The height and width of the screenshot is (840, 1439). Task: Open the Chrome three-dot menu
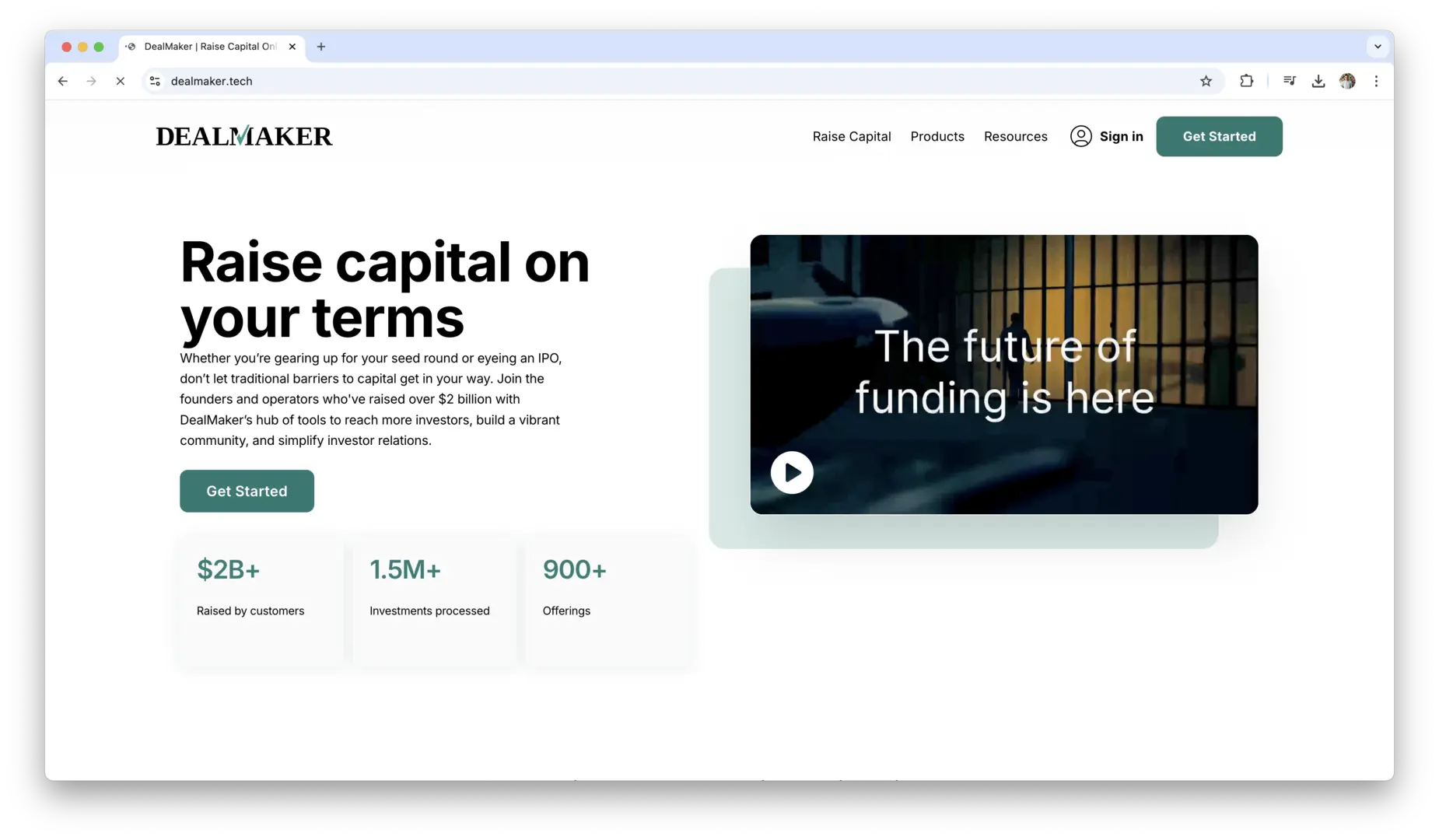pyautogui.click(x=1376, y=81)
